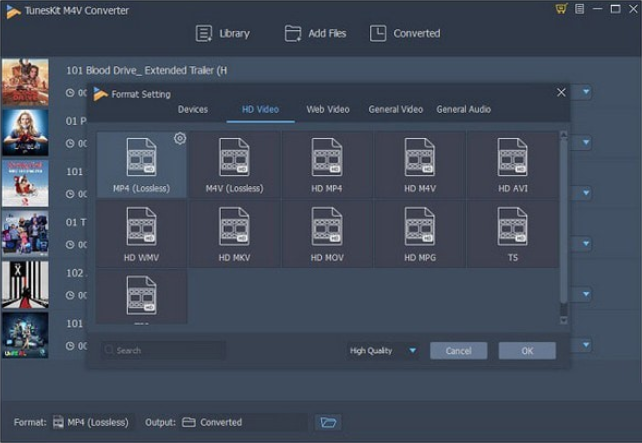Click the Format Setting title text
Screen dimensions: 642x443
141,95
